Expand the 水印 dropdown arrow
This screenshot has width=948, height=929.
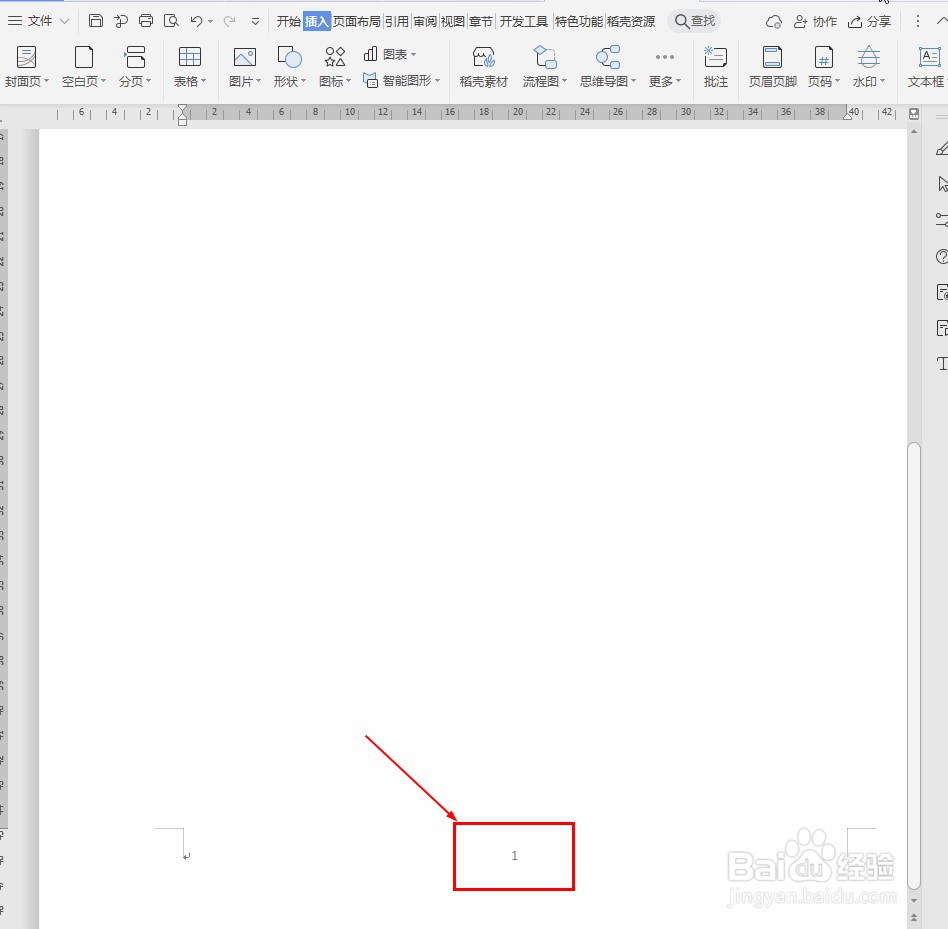(882, 80)
